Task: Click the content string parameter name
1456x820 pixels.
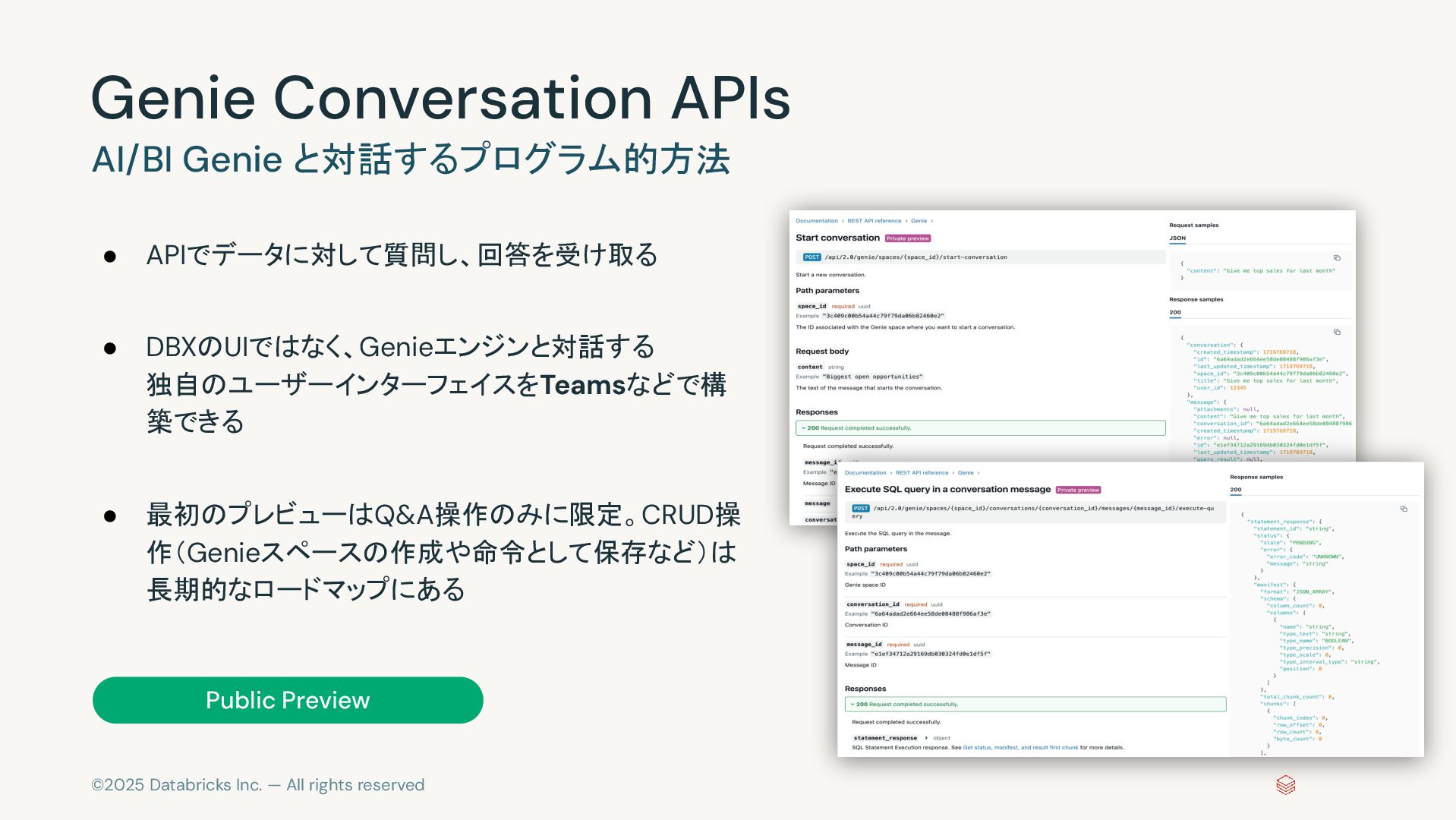Action: coord(809,367)
